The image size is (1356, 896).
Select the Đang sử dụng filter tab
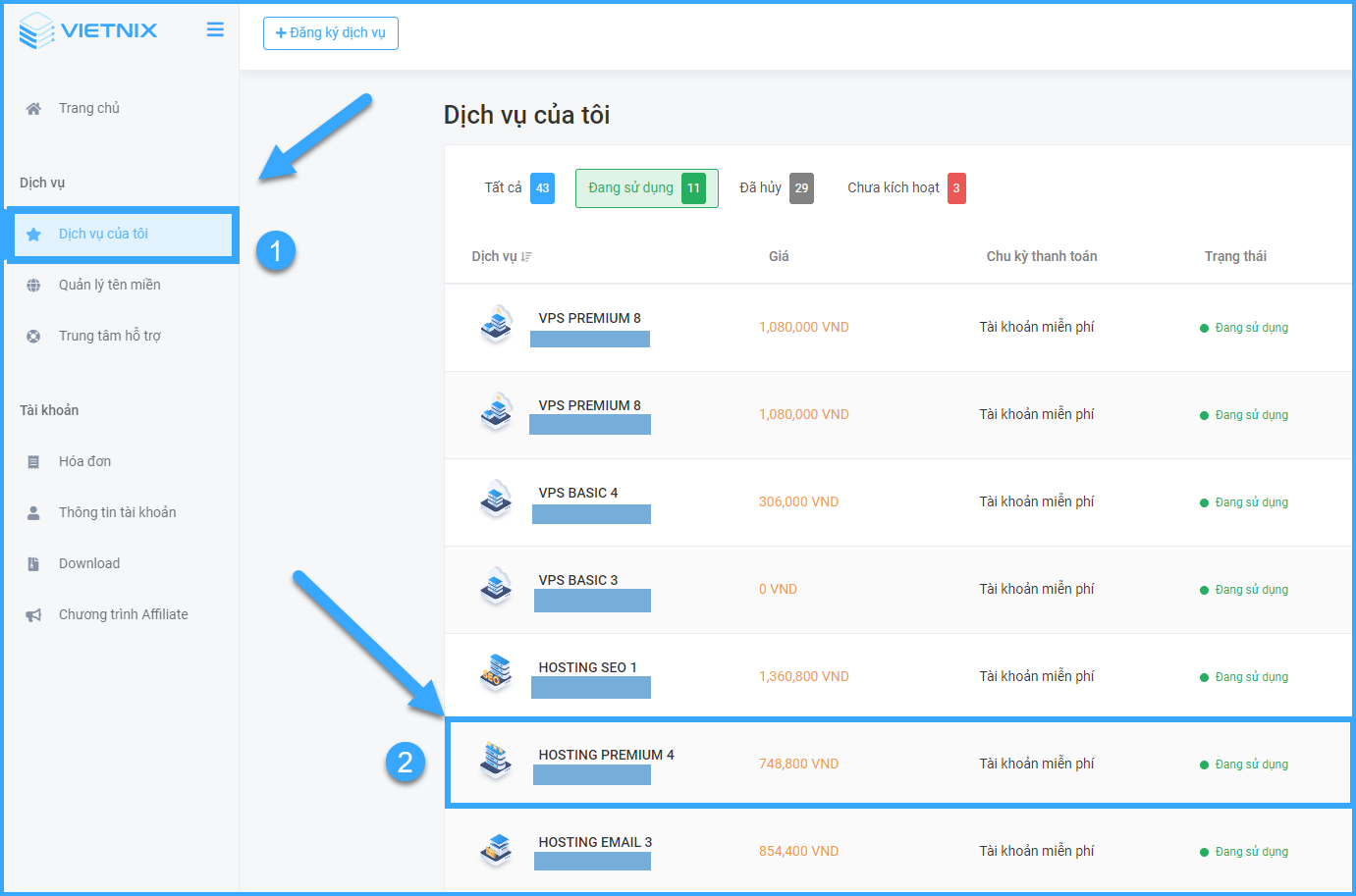pyautogui.click(x=647, y=188)
